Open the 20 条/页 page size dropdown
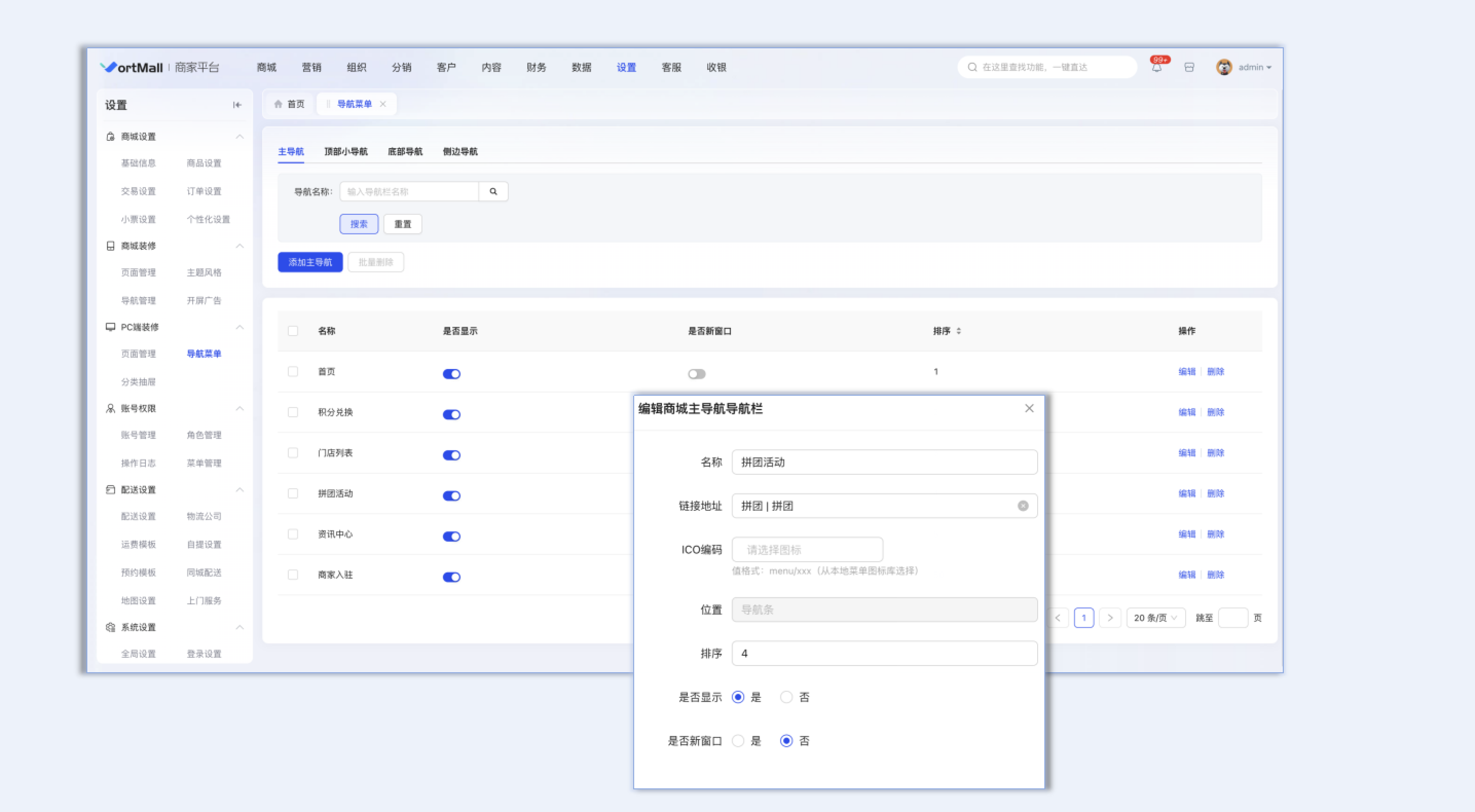 [x=1155, y=618]
